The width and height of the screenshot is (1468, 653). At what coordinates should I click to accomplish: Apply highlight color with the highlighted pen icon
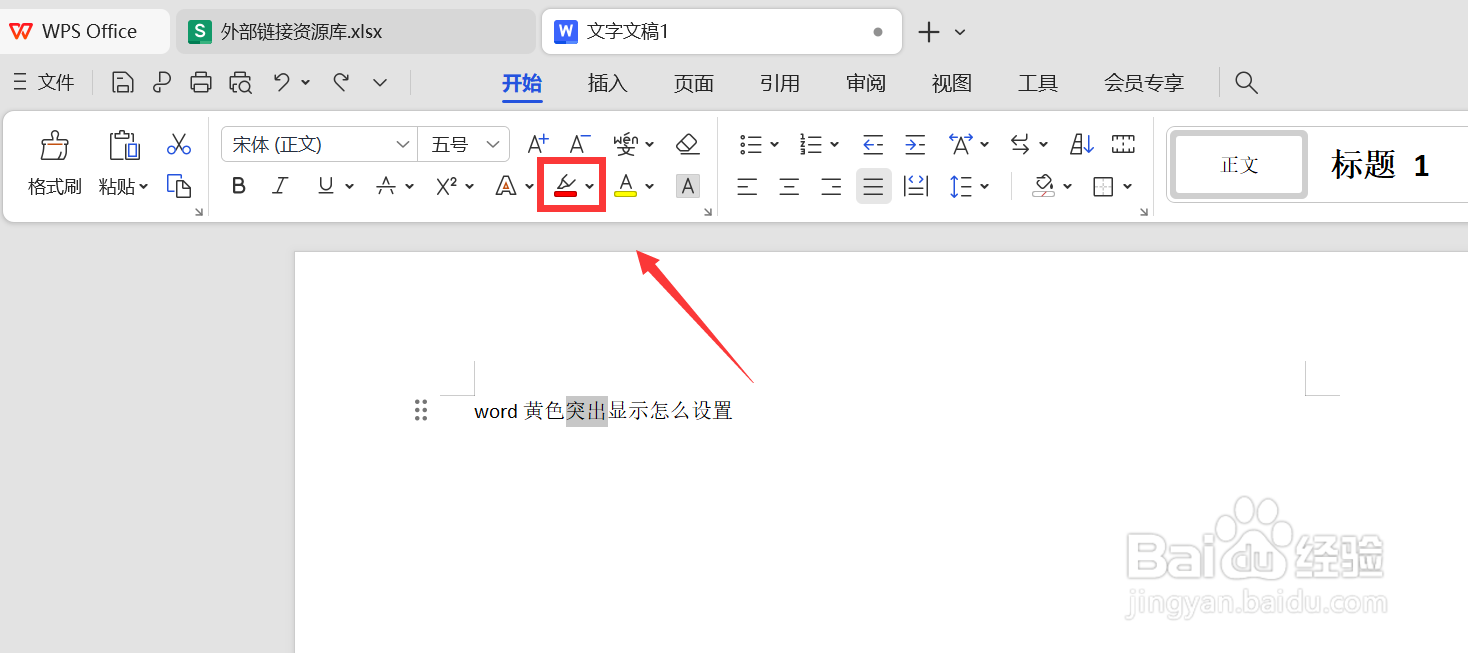[563, 185]
